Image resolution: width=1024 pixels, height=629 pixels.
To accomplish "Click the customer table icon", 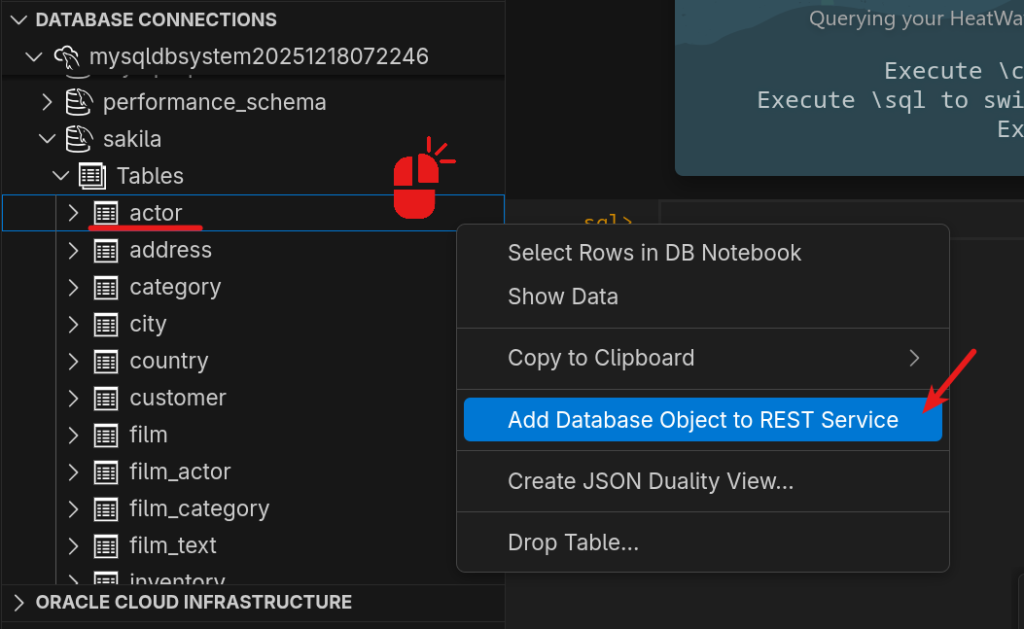I will [x=106, y=398].
